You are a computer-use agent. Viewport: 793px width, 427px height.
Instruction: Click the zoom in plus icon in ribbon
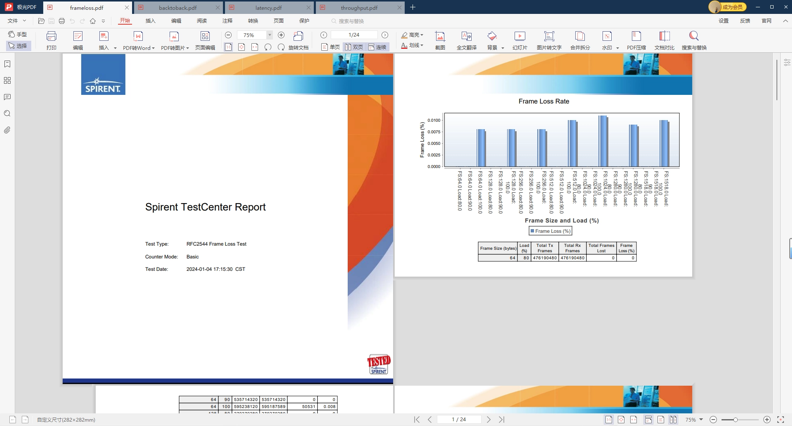(x=281, y=35)
